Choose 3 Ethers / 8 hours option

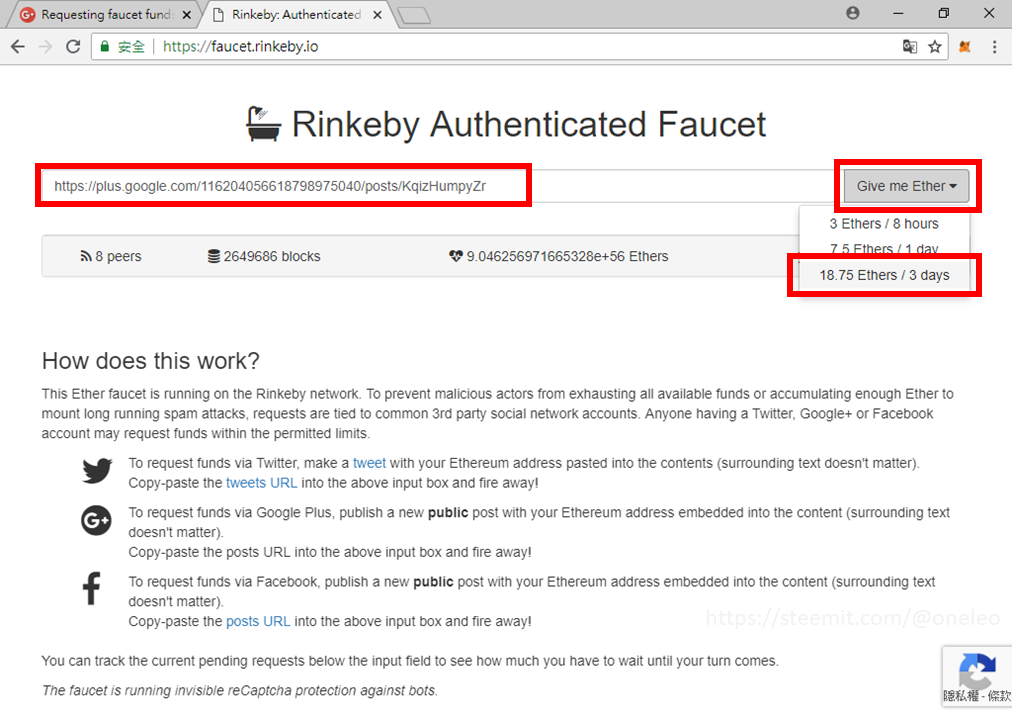pyautogui.click(x=884, y=224)
